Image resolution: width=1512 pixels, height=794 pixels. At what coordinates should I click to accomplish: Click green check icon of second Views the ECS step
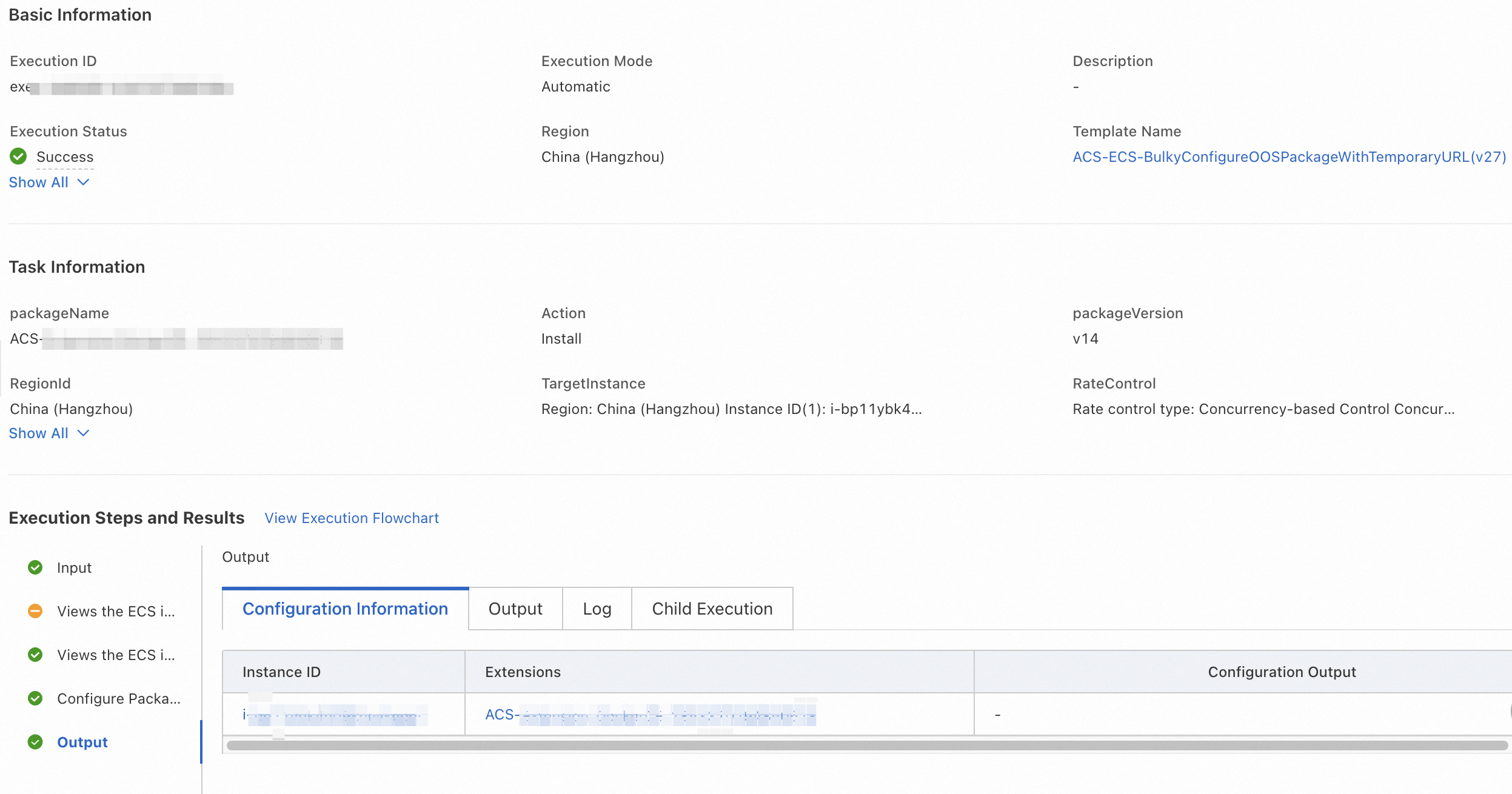(35, 655)
